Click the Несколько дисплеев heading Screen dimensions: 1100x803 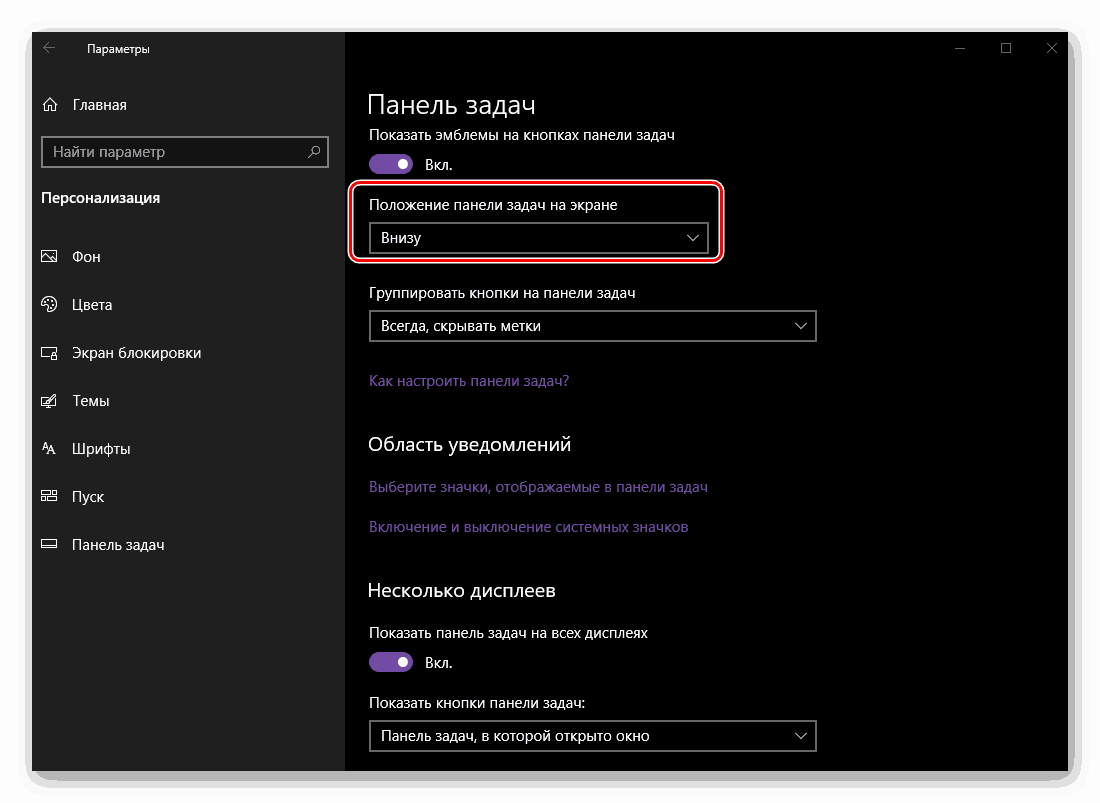[462, 591]
